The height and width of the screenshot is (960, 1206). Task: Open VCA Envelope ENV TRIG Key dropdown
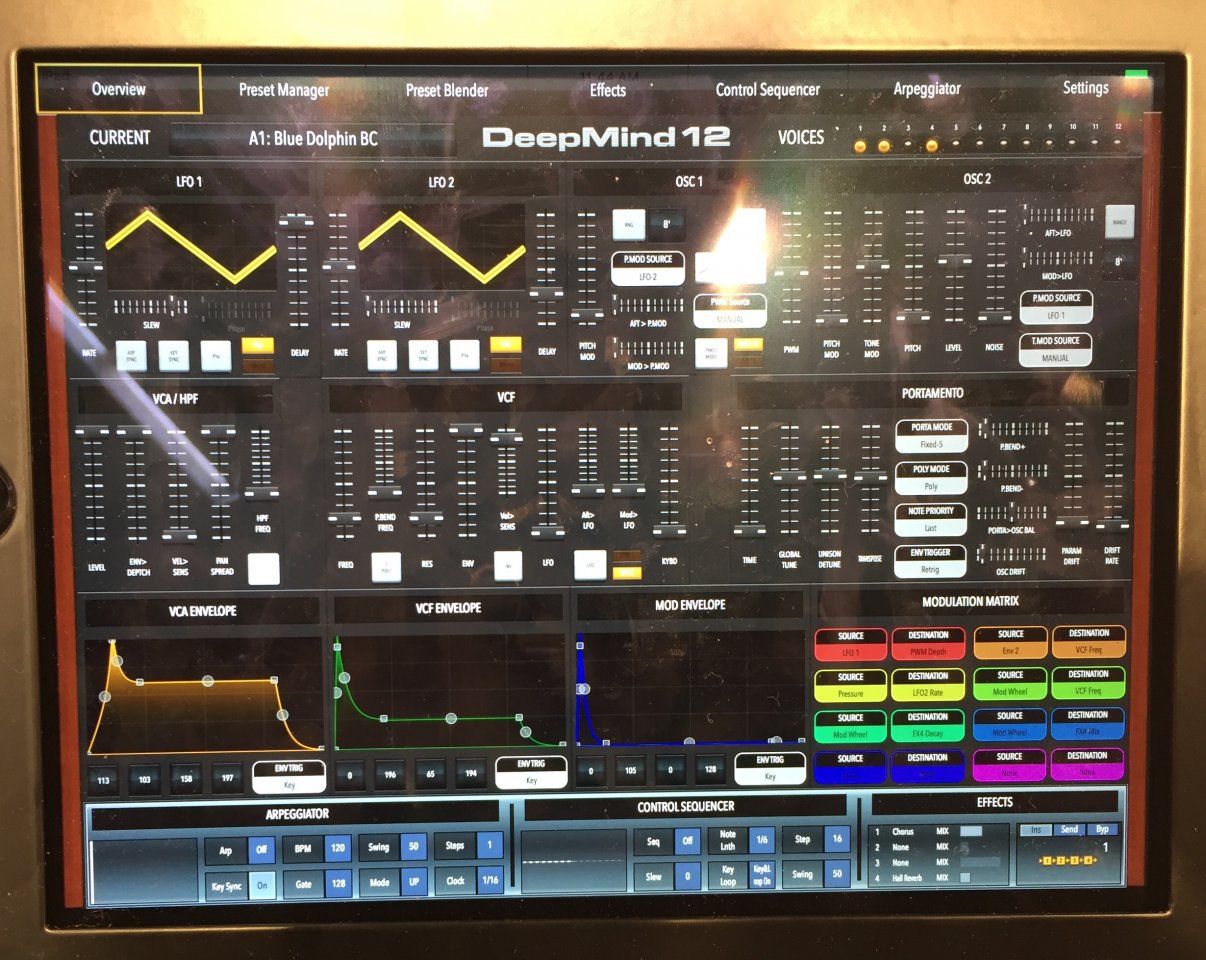pyautogui.click(x=287, y=775)
